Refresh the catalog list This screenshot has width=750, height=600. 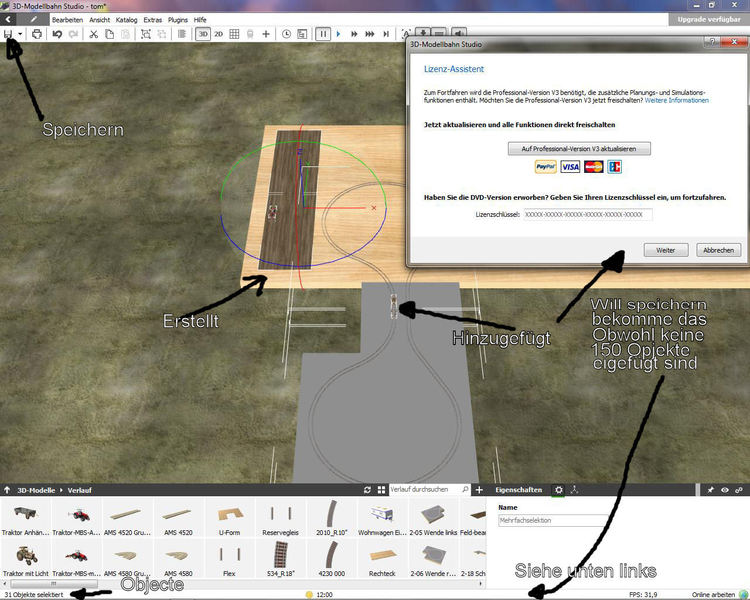367,490
